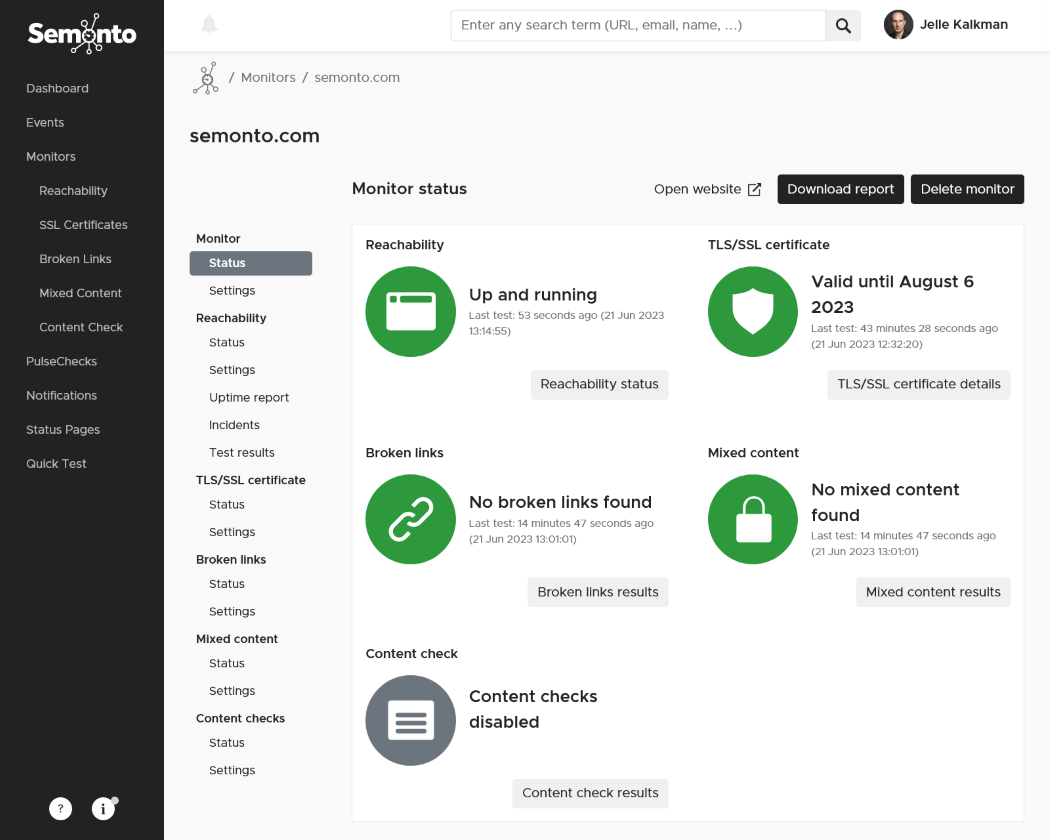
Task: Click the green Mixed content padlock icon
Action: [x=753, y=519]
